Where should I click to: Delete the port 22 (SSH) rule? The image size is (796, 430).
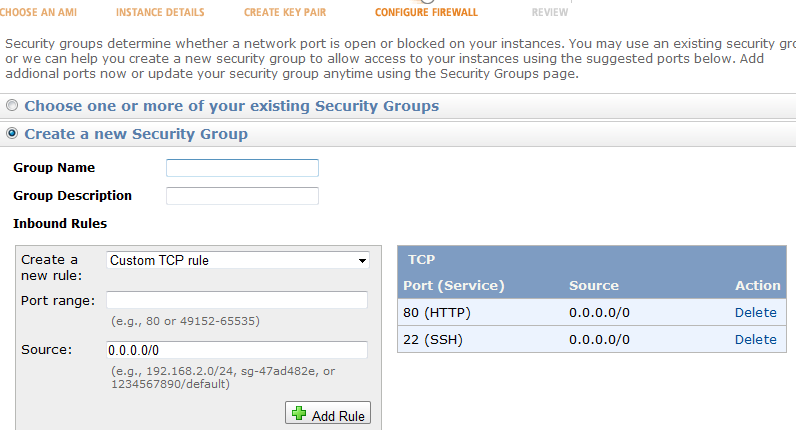pyautogui.click(x=755, y=339)
